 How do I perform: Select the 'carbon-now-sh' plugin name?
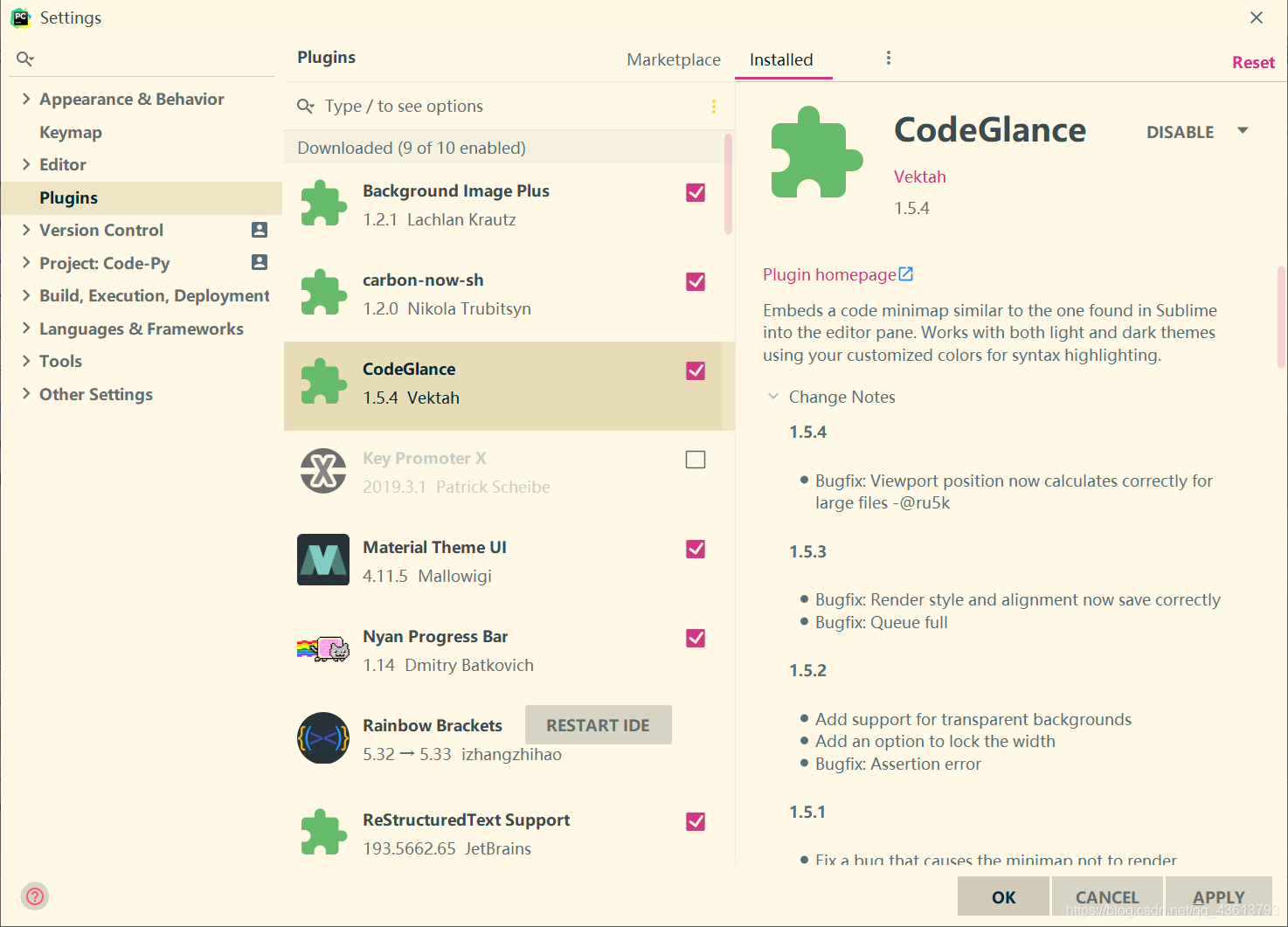click(423, 280)
